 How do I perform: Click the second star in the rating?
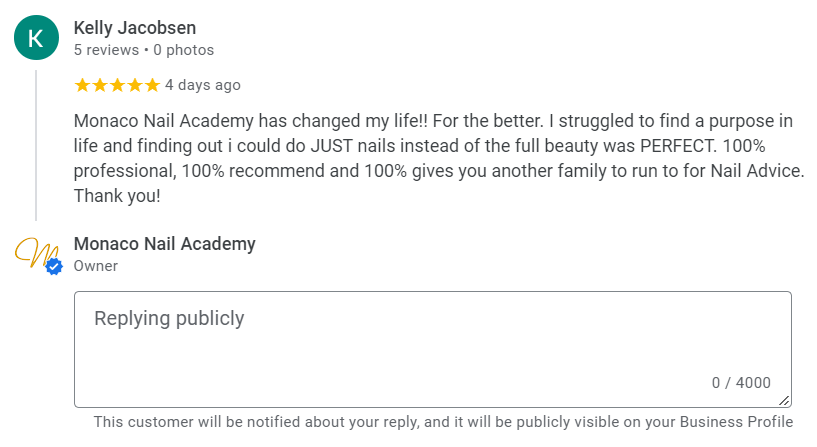pyautogui.click(x=99, y=85)
